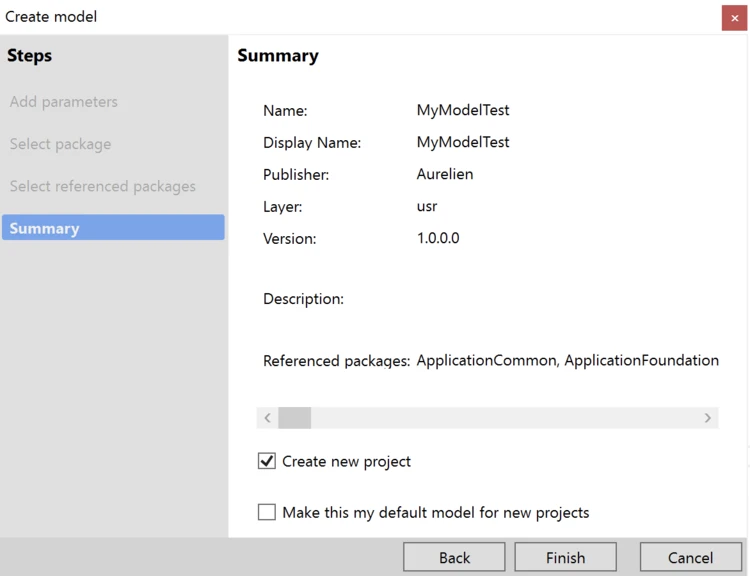
Task: Jump to Select referenced packages step
Action: (103, 186)
